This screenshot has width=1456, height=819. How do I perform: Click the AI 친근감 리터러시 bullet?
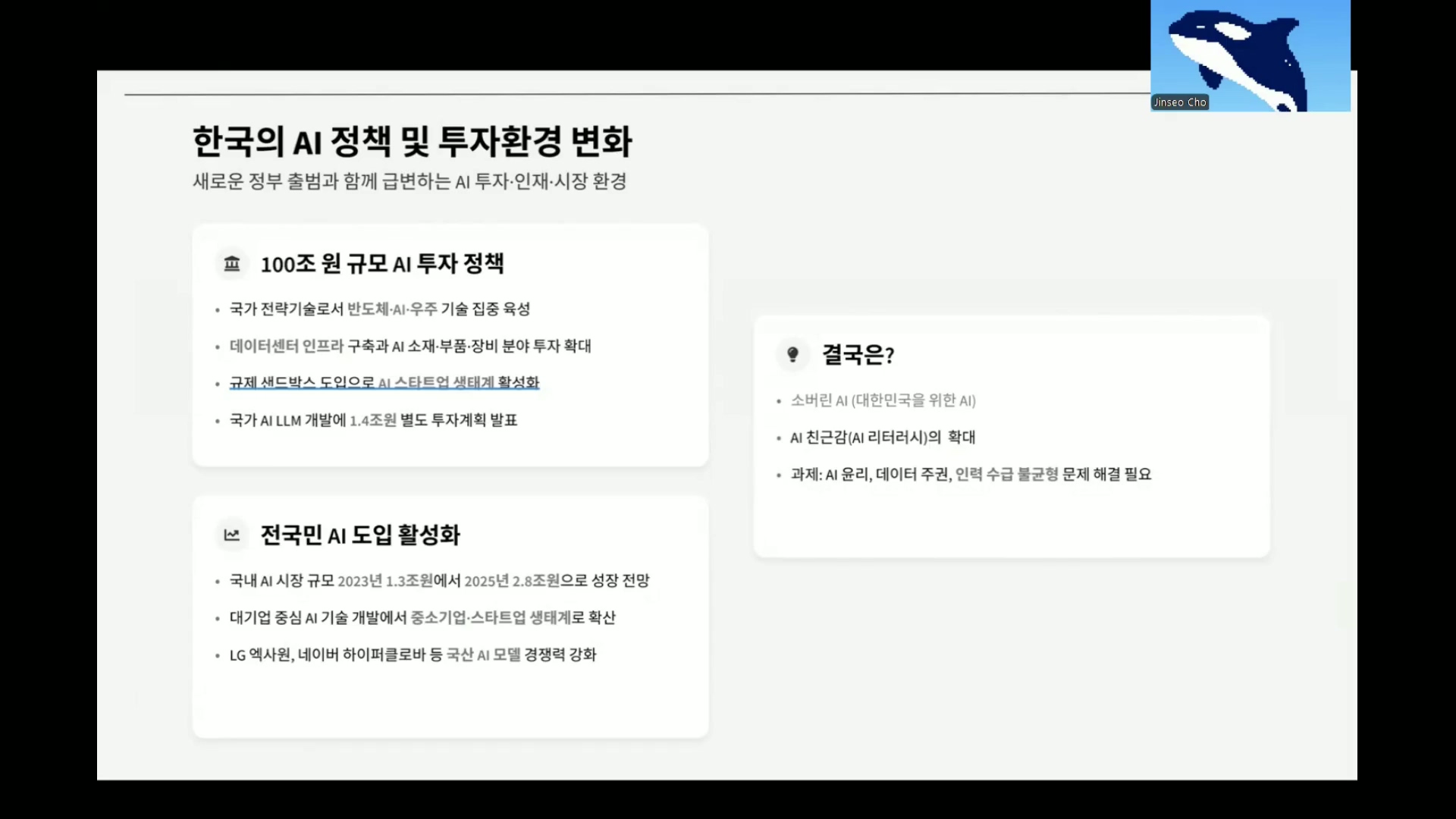pyautogui.click(x=883, y=438)
